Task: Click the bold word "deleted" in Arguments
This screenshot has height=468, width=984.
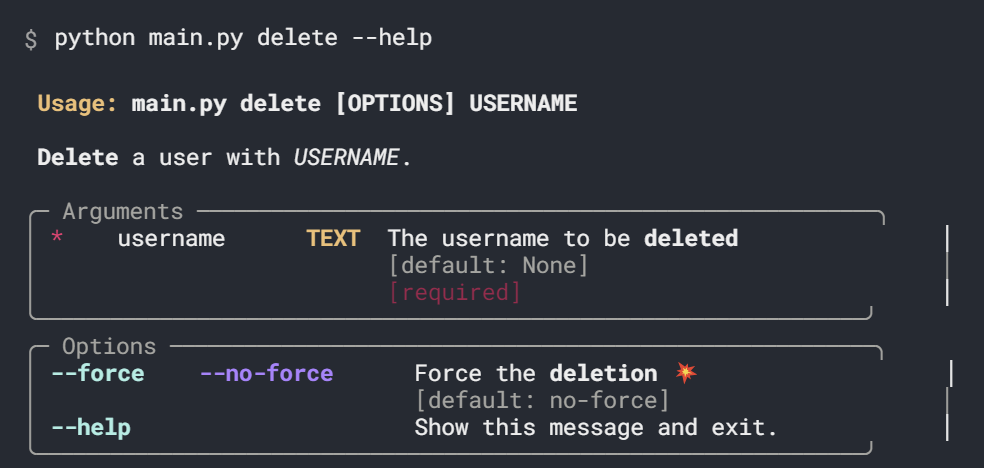Action: click(x=691, y=239)
